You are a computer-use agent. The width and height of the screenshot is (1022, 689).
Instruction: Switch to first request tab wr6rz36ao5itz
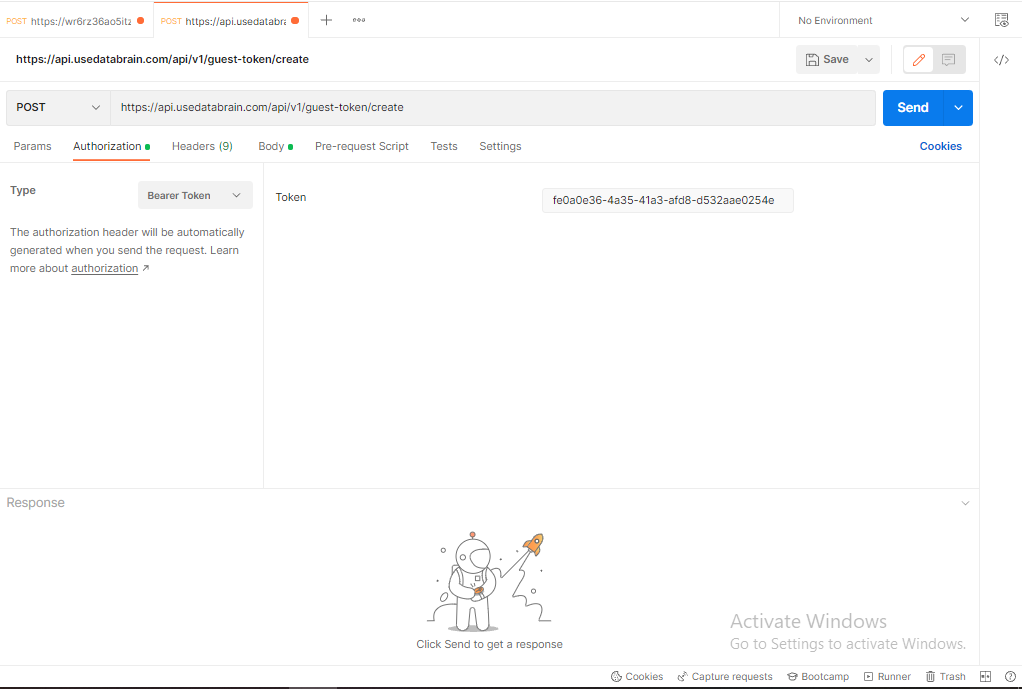click(x=76, y=20)
